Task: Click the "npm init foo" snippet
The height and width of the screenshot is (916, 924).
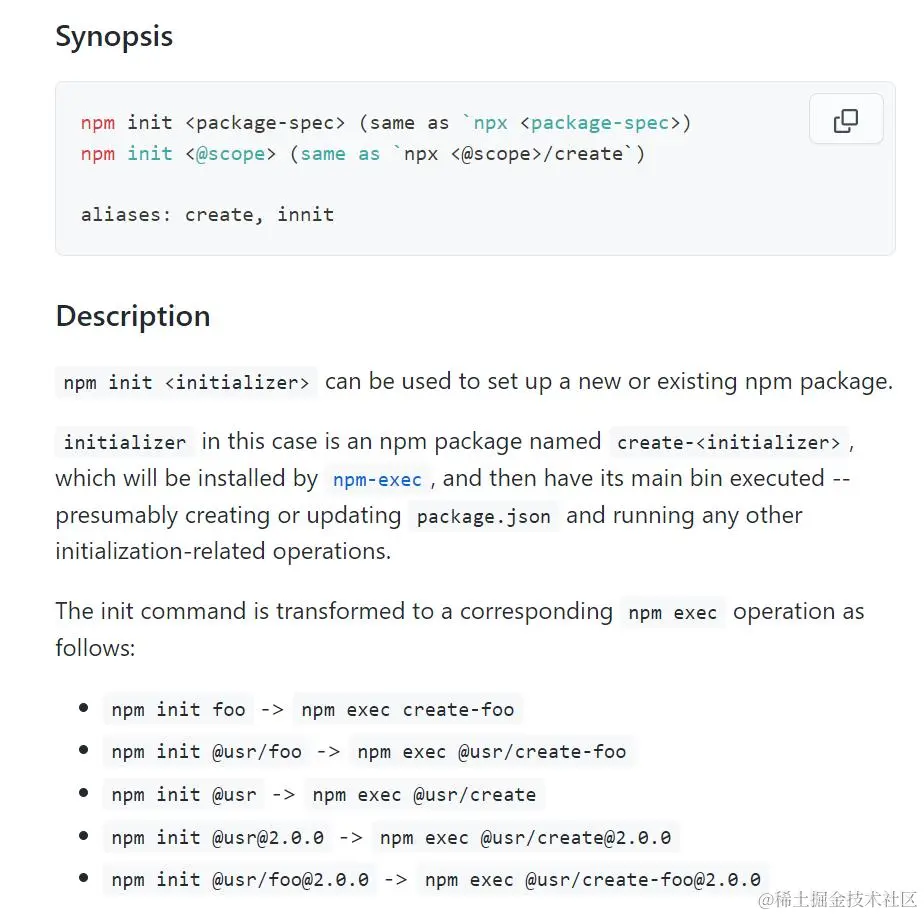Action: pyautogui.click(x=178, y=710)
